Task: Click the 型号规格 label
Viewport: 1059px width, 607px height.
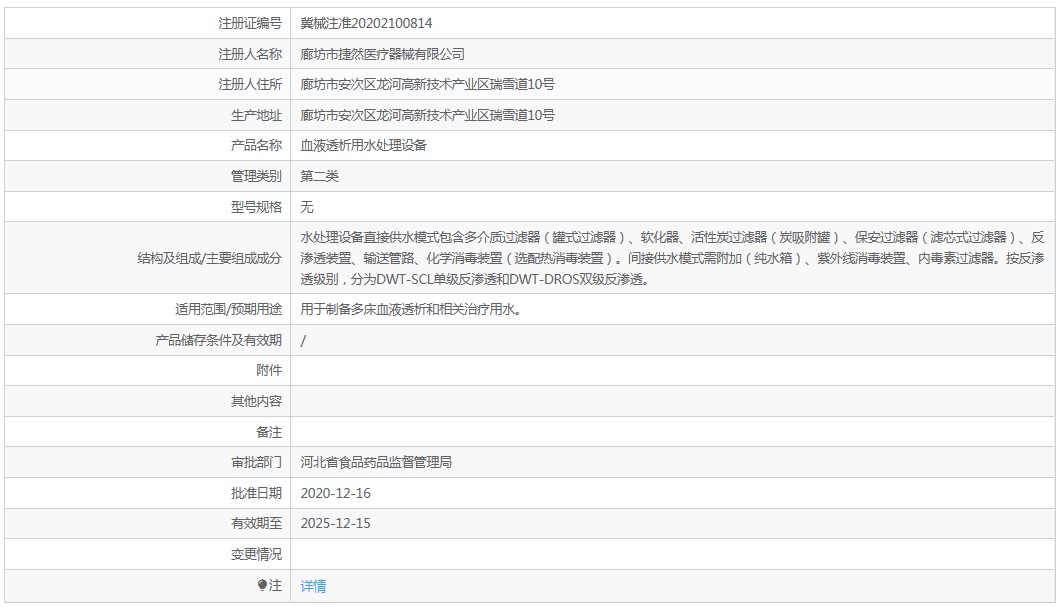Action: pyautogui.click(x=256, y=207)
